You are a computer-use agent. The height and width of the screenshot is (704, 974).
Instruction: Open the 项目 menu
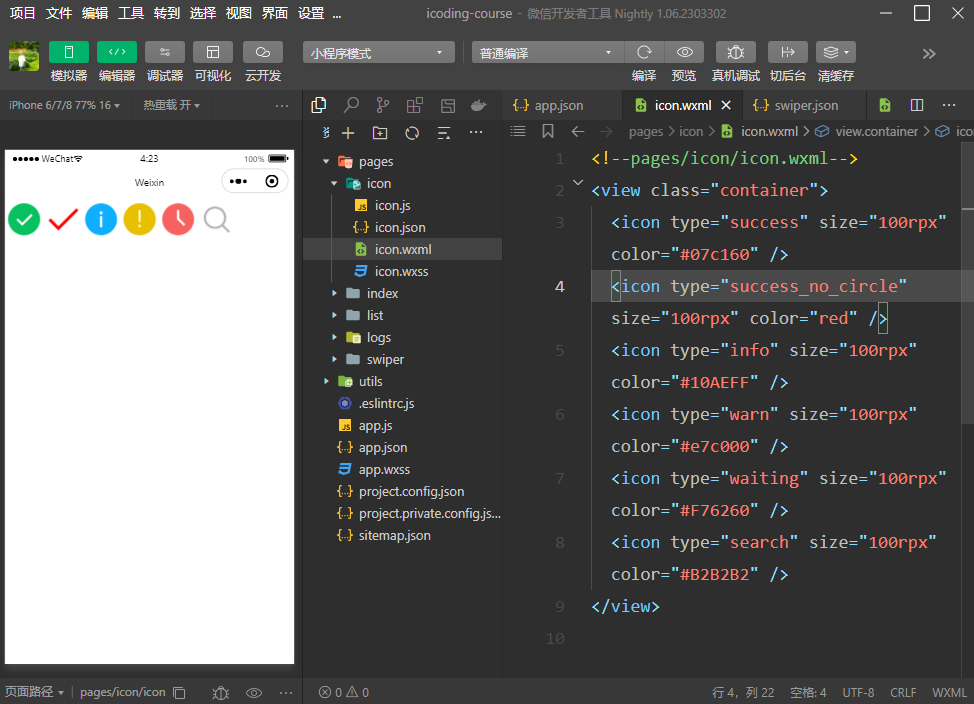point(22,13)
